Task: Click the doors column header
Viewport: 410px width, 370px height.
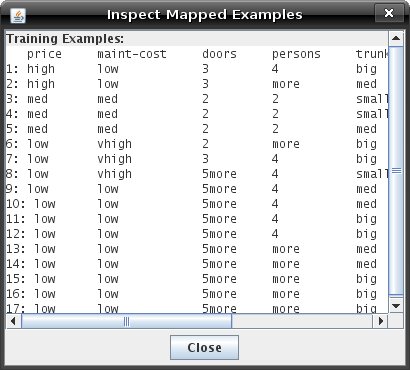Action: pos(219,54)
